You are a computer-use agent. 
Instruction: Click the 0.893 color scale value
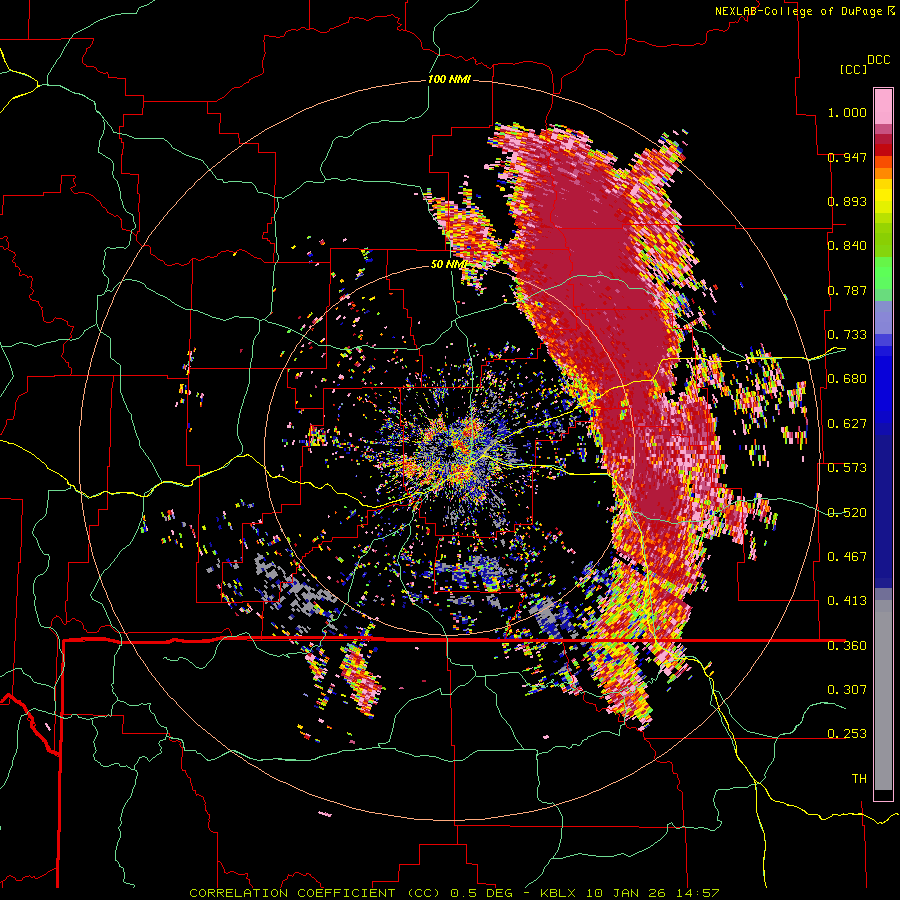[847, 201]
